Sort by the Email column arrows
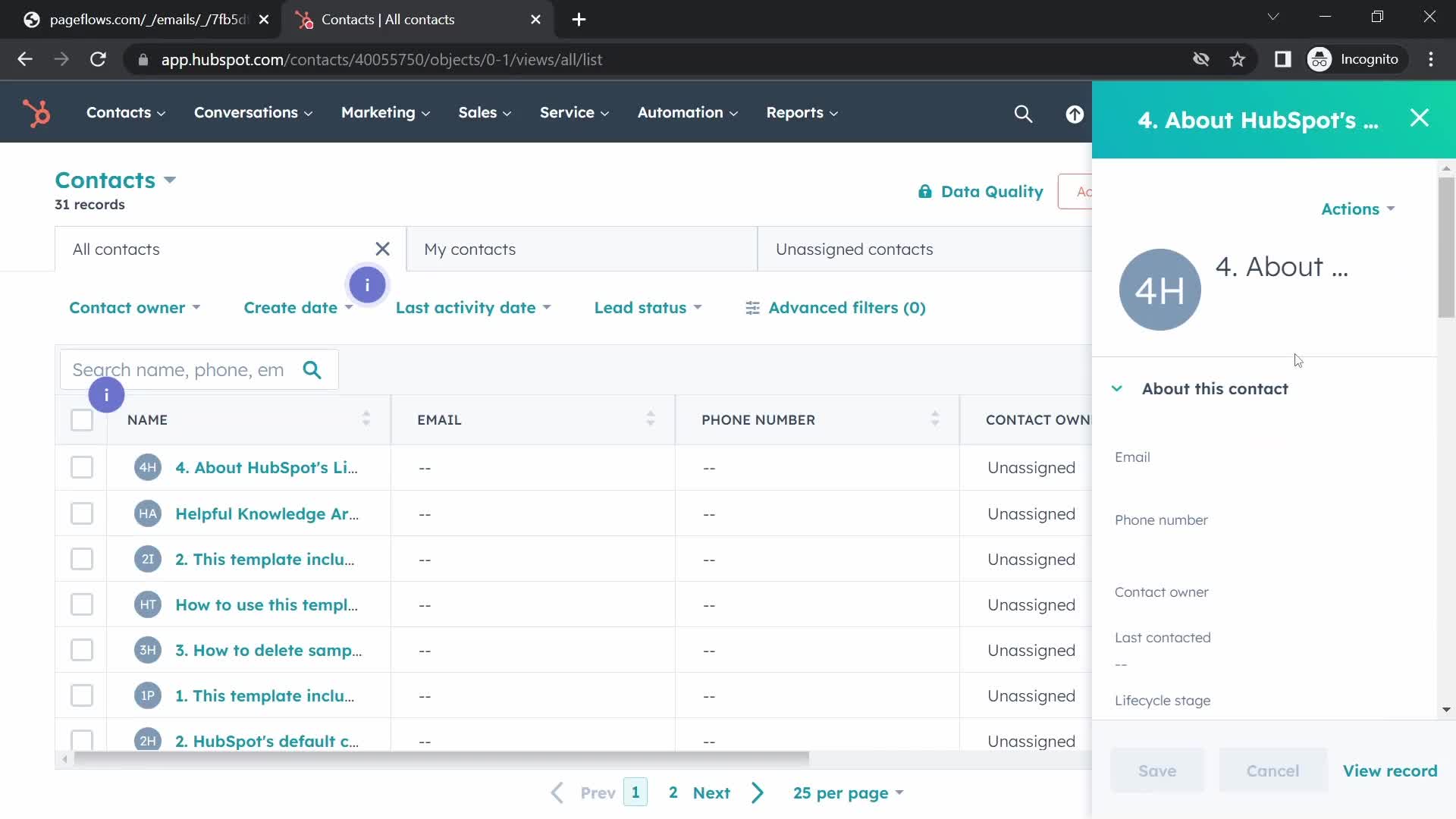 (x=651, y=419)
